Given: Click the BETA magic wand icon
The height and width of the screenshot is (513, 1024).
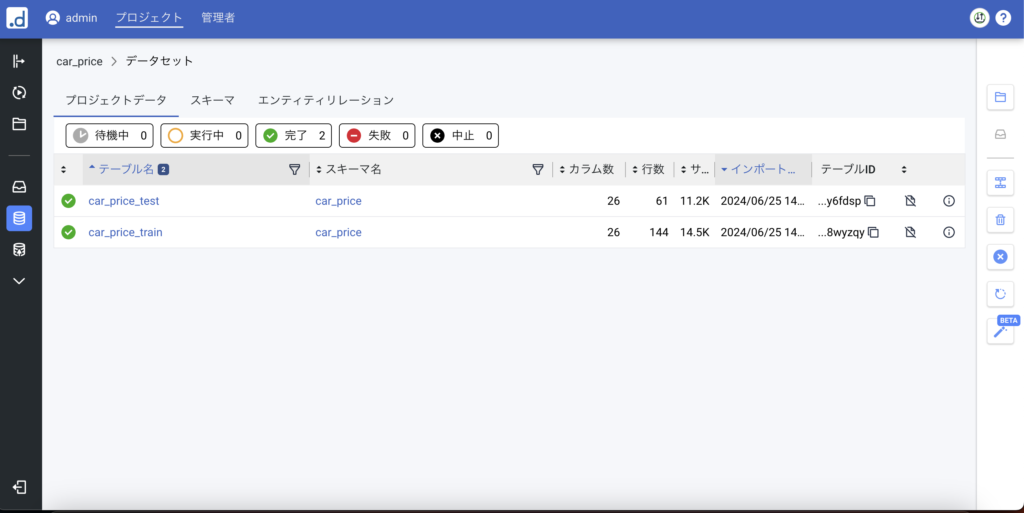Looking at the screenshot, I should click(x=999, y=331).
